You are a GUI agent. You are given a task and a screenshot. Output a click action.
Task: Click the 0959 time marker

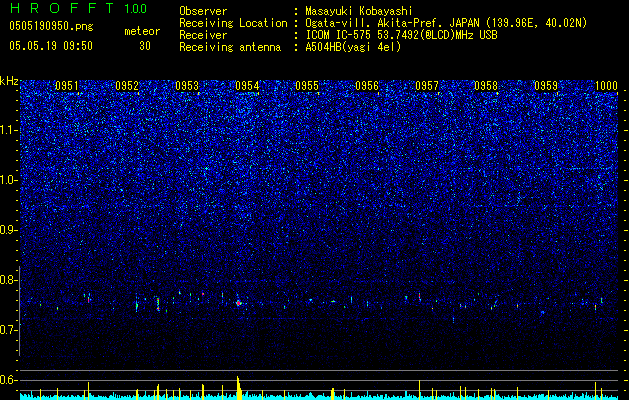click(546, 86)
